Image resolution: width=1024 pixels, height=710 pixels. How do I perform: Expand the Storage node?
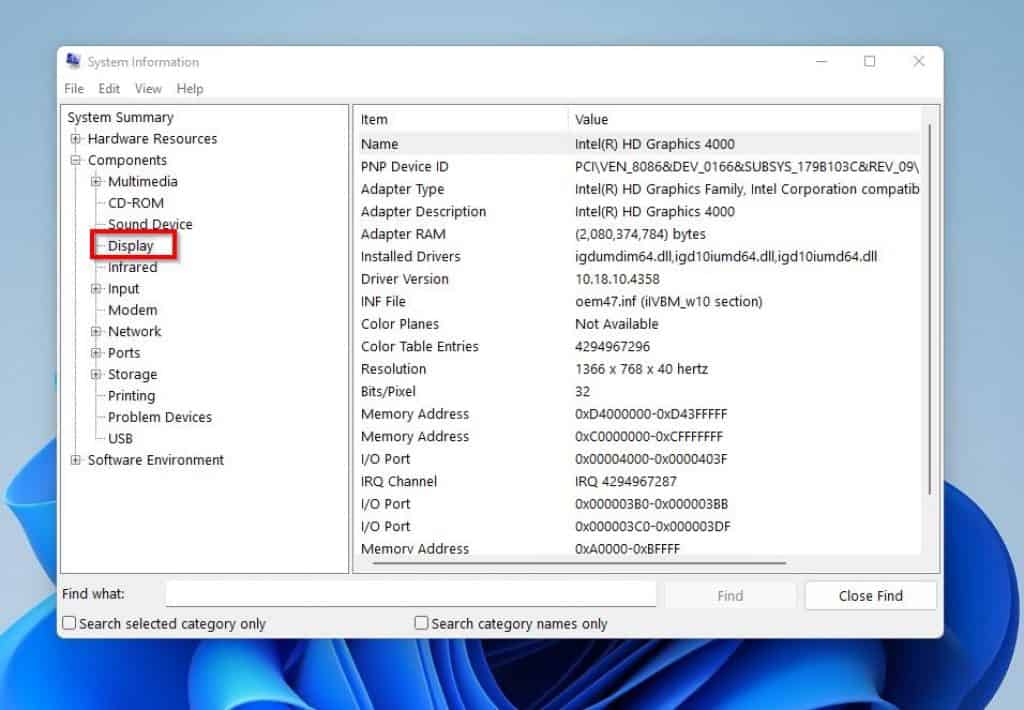point(96,374)
